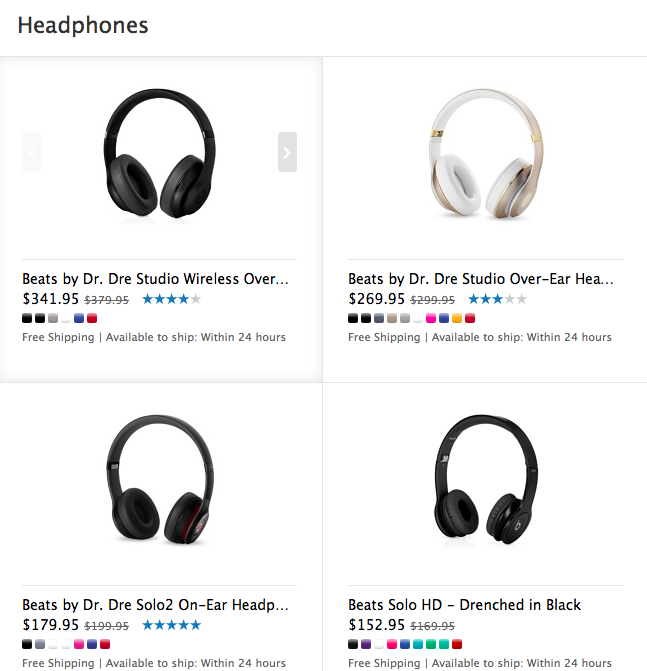The height and width of the screenshot is (671, 647).
Task: Open Beats by Dr. Dre Studio Wireless title link
Action: tap(155, 279)
